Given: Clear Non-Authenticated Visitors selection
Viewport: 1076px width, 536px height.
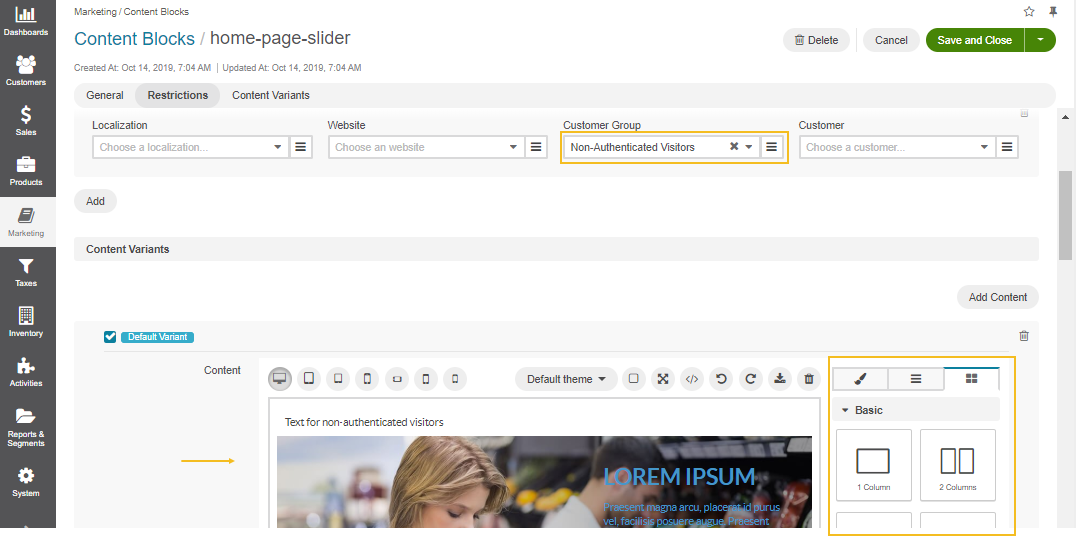Looking at the screenshot, I should tap(734, 146).
